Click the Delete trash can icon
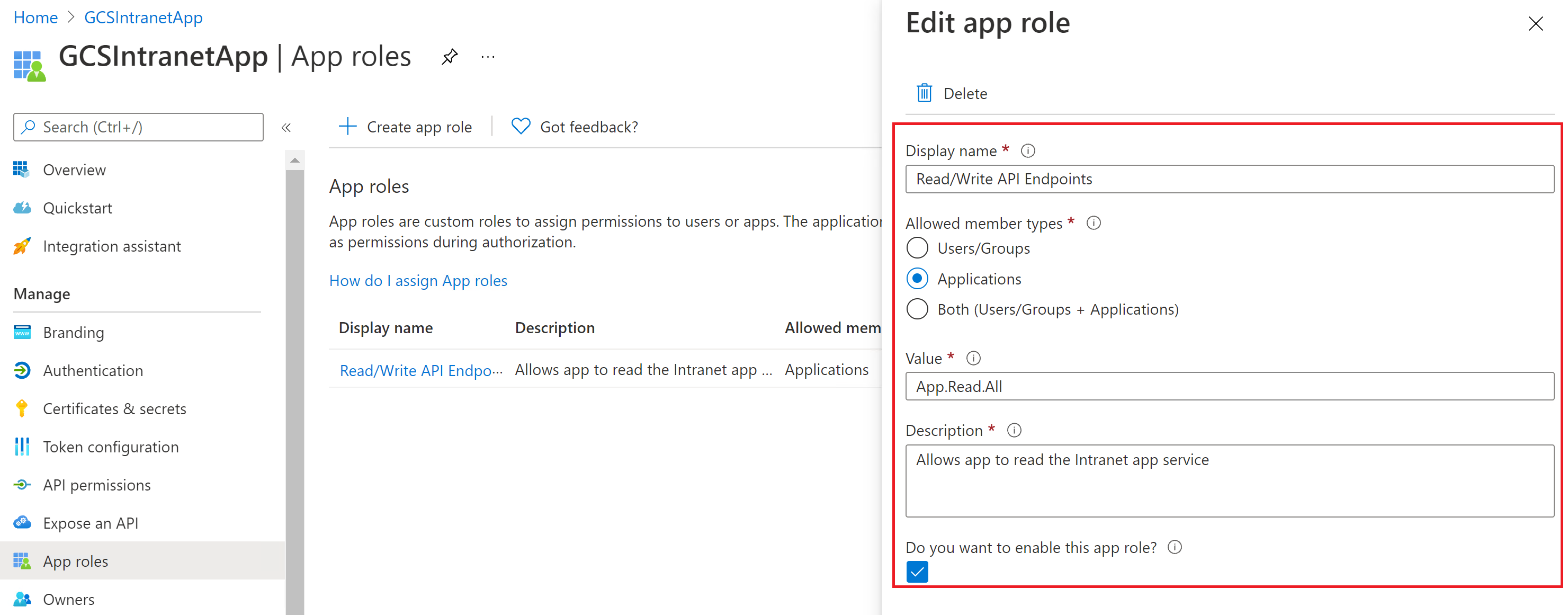 [924, 93]
